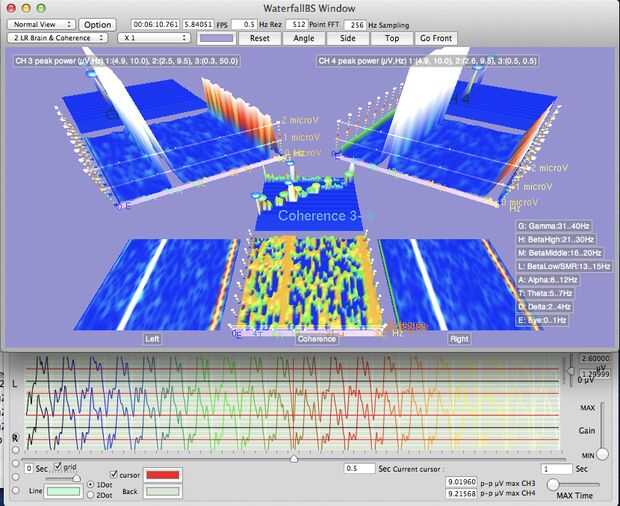Toggle the cursor checkbox
Image resolution: width=620 pixels, height=506 pixels.
click(114, 474)
